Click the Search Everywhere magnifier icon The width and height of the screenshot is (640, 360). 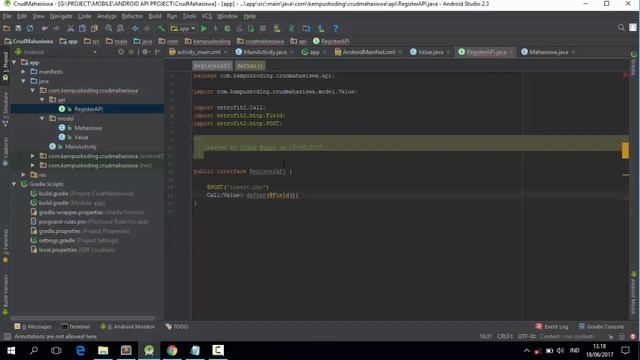pos(621,27)
